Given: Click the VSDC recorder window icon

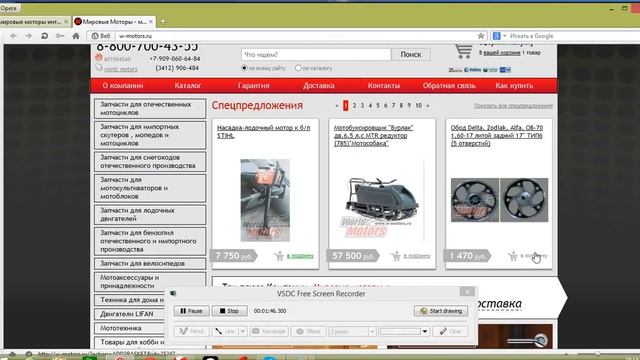Looking at the screenshot, I should [x=173, y=293].
